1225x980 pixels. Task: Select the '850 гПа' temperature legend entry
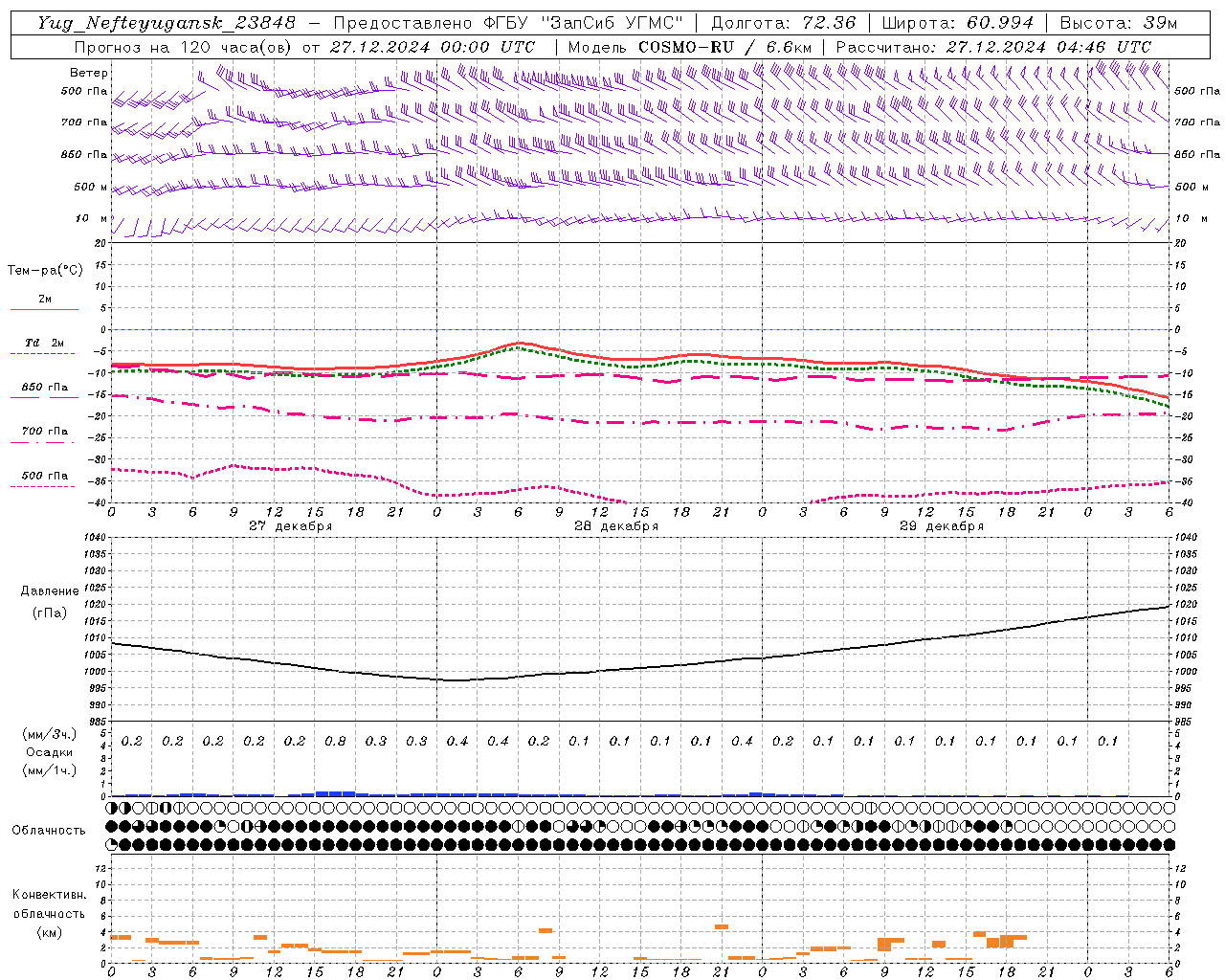coord(45,388)
